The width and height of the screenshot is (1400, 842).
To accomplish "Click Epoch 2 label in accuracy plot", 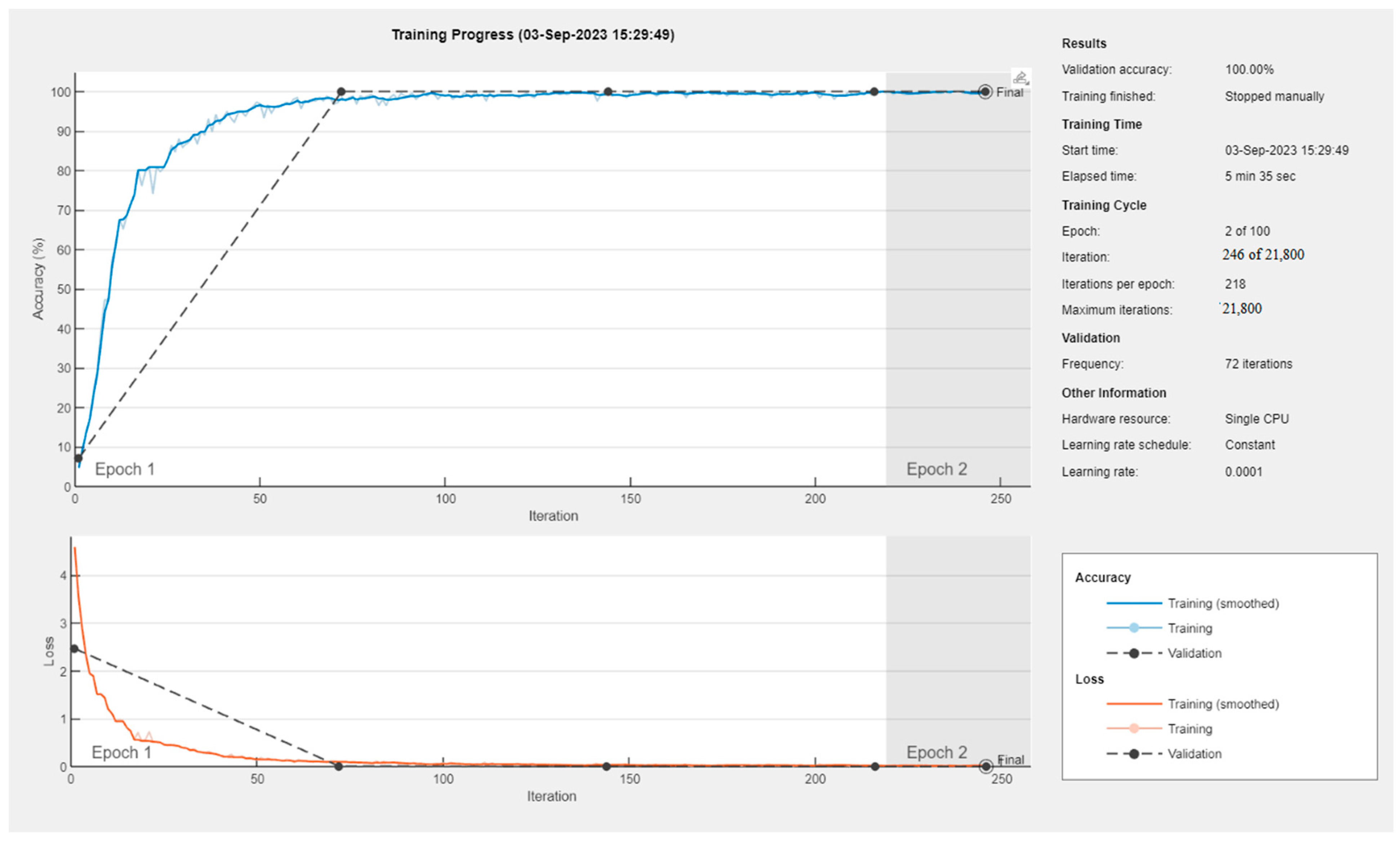I will point(936,469).
